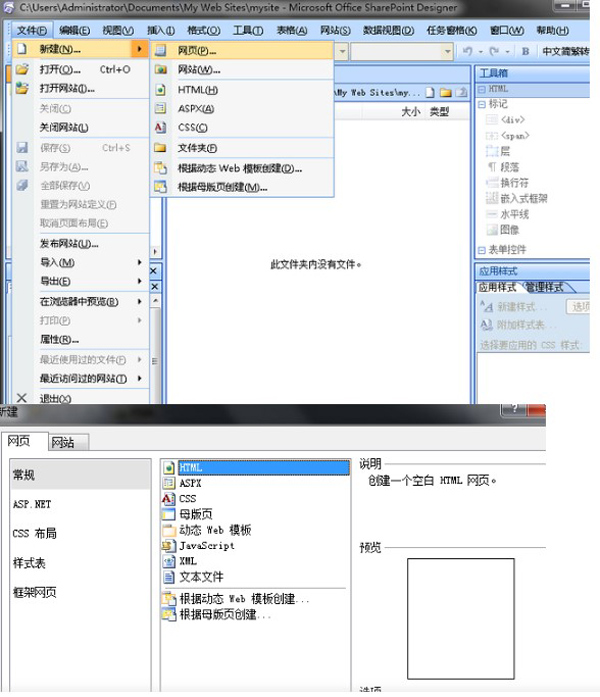Click the HTML(H) icon in the submenu
600x697 pixels.
point(160,90)
